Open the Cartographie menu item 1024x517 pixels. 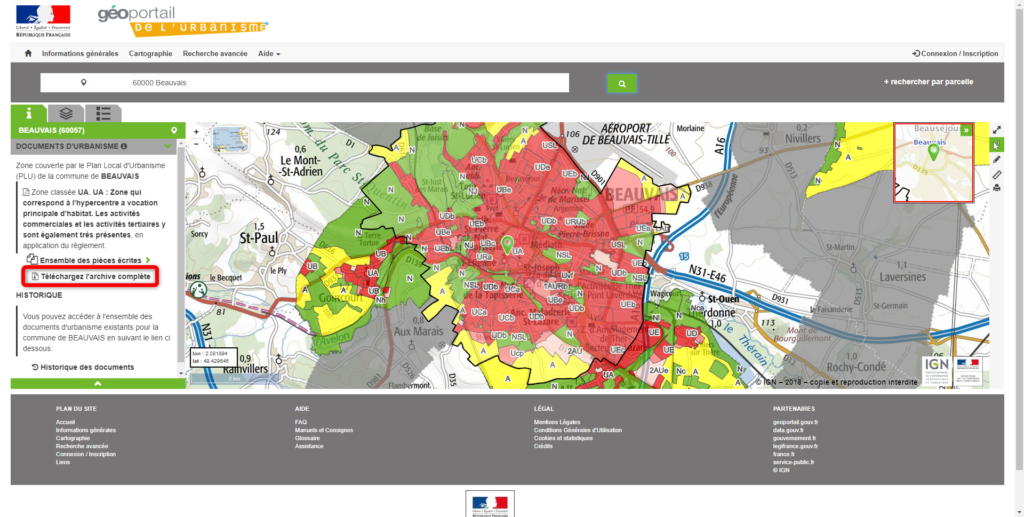pyautogui.click(x=150, y=54)
